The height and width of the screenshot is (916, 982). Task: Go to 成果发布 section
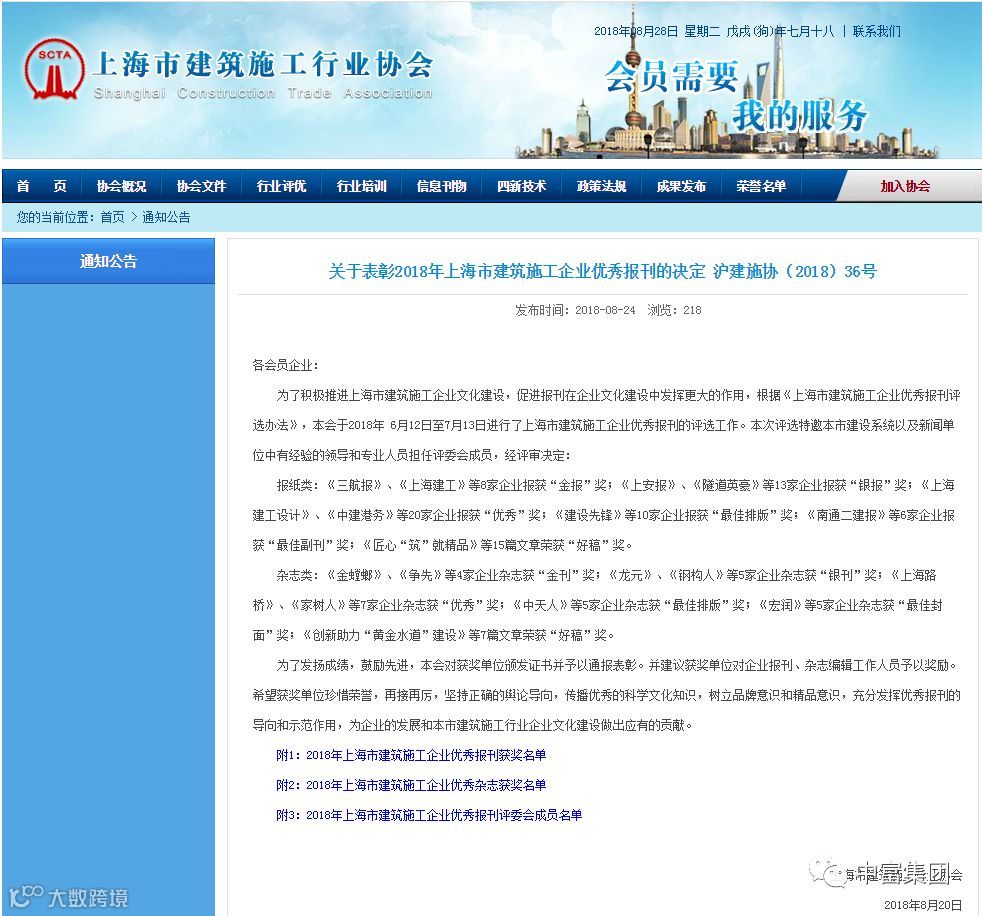point(681,186)
